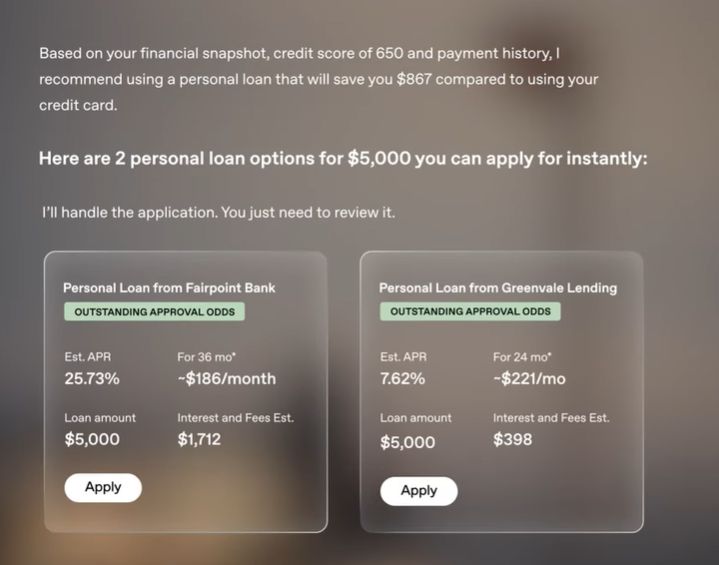Click the 25.73% estimated APR value
The width and height of the screenshot is (719, 565).
click(92, 379)
